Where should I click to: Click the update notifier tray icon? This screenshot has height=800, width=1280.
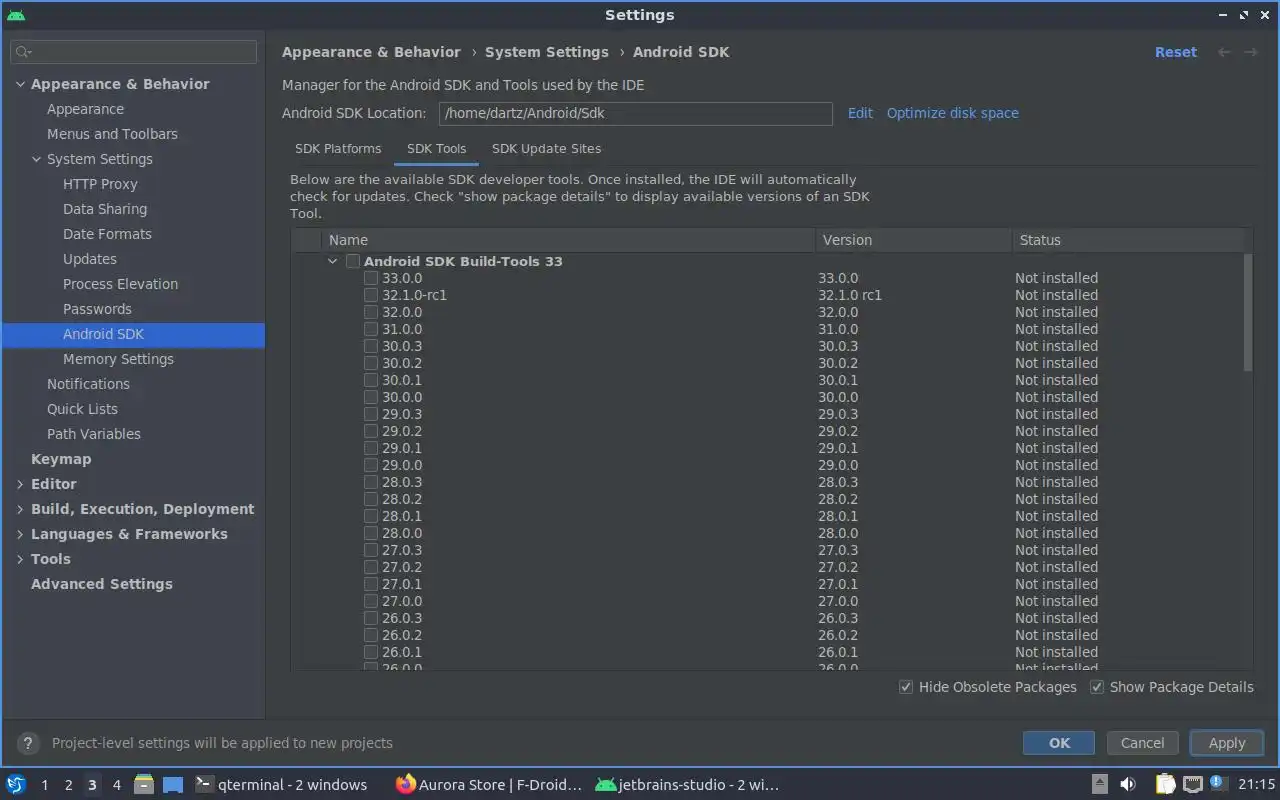point(1217,782)
